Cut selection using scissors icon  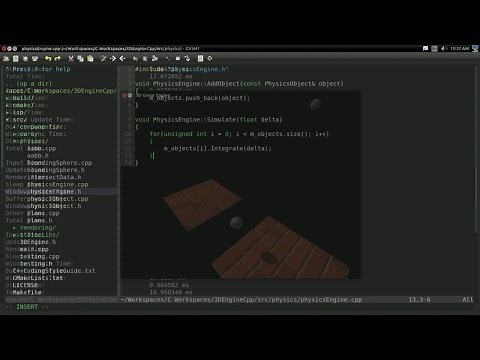pos(71,59)
